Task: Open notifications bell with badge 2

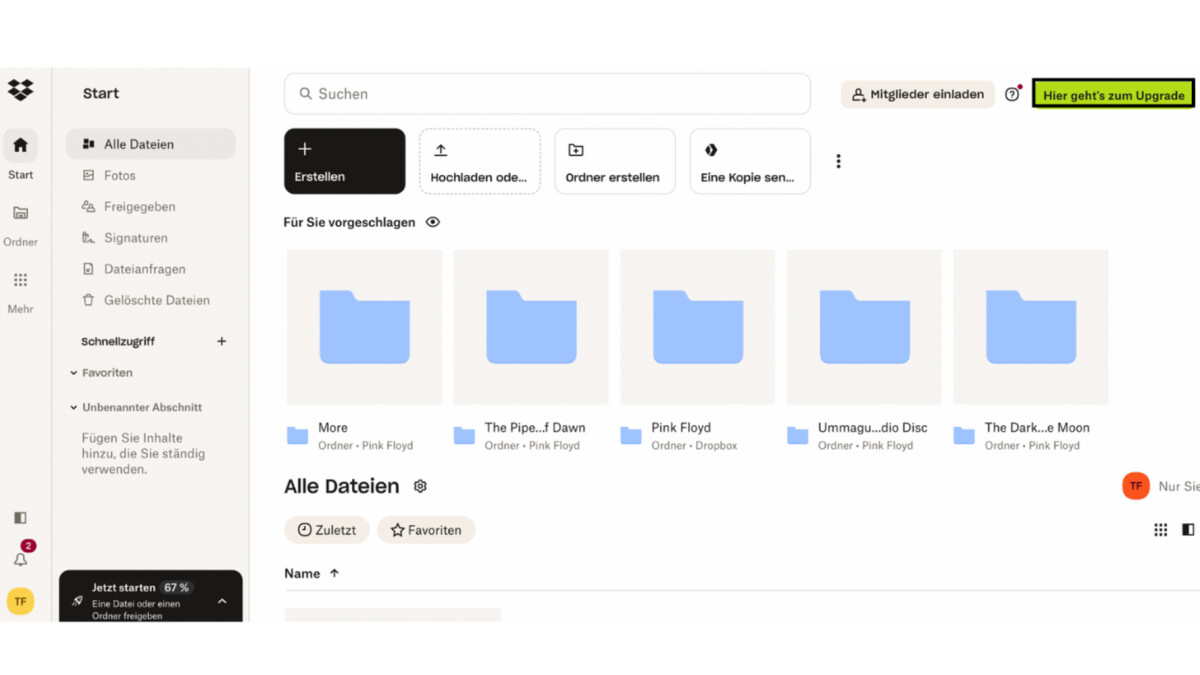Action: coord(20,558)
